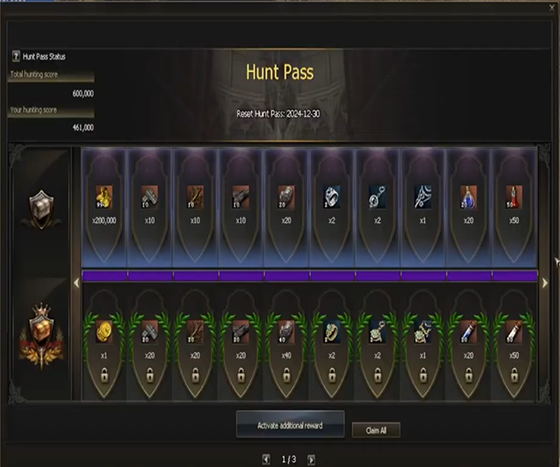Show next rewards with right arrow

point(545,283)
